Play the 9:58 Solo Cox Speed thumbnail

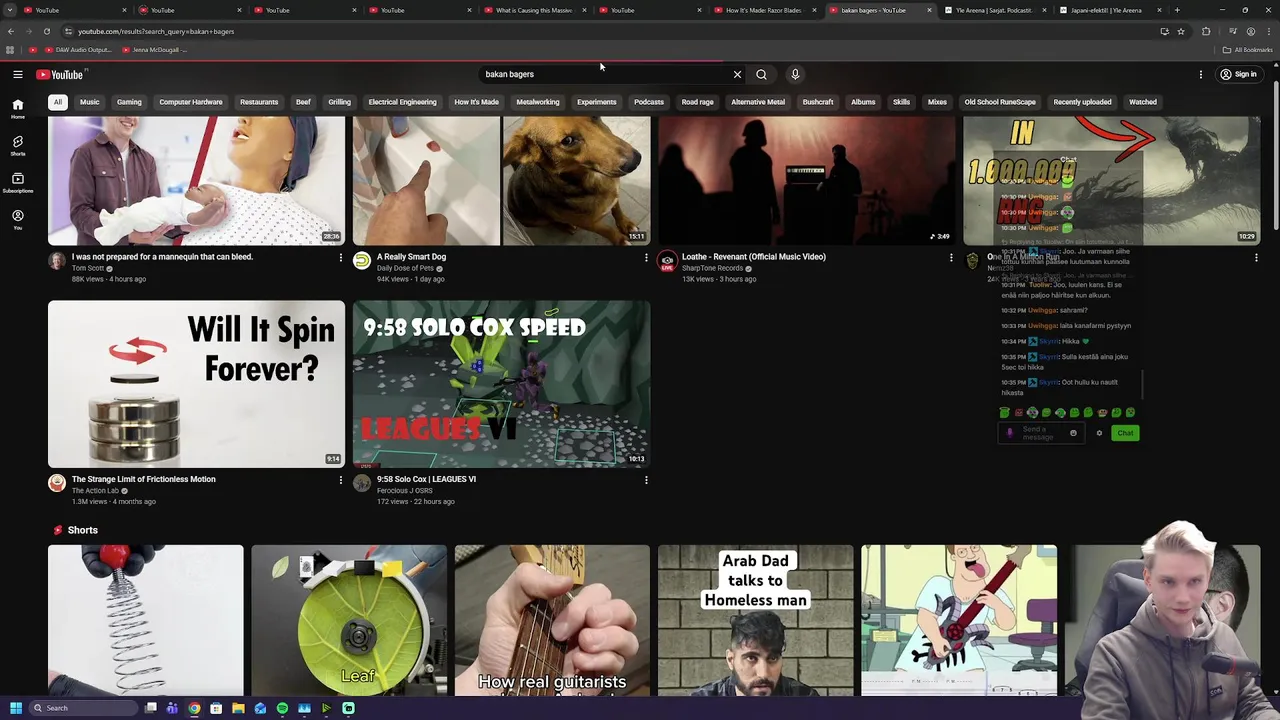[501, 384]
